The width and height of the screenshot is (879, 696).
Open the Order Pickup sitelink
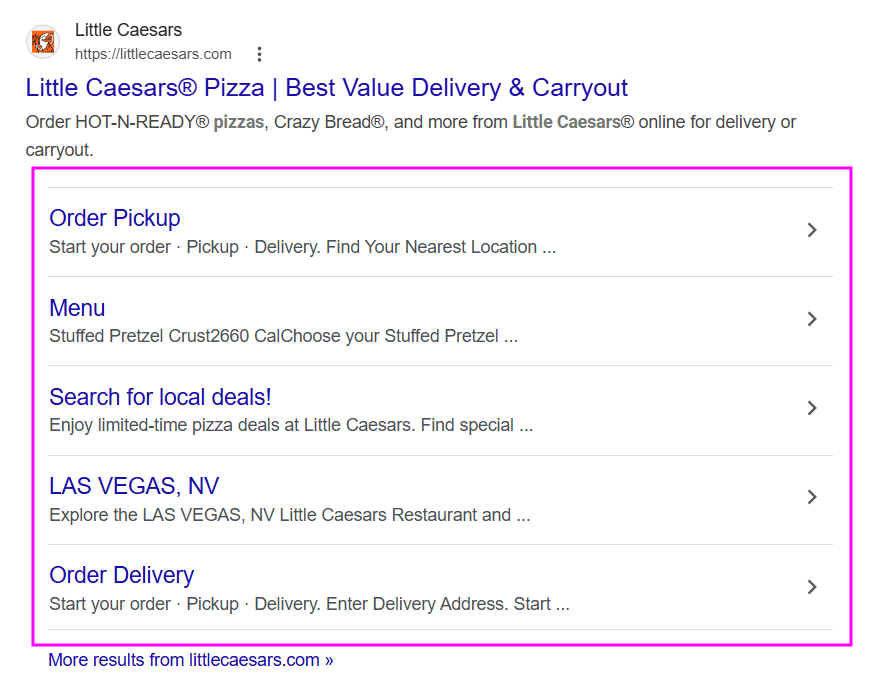tap(115, 218)
